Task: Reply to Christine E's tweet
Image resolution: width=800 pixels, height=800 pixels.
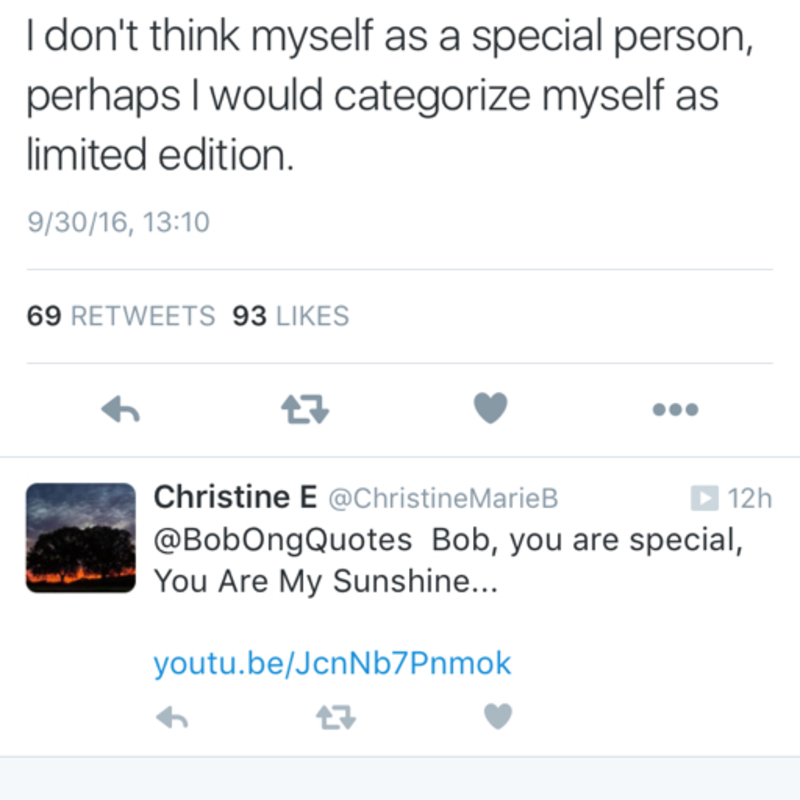Action: 174,716
